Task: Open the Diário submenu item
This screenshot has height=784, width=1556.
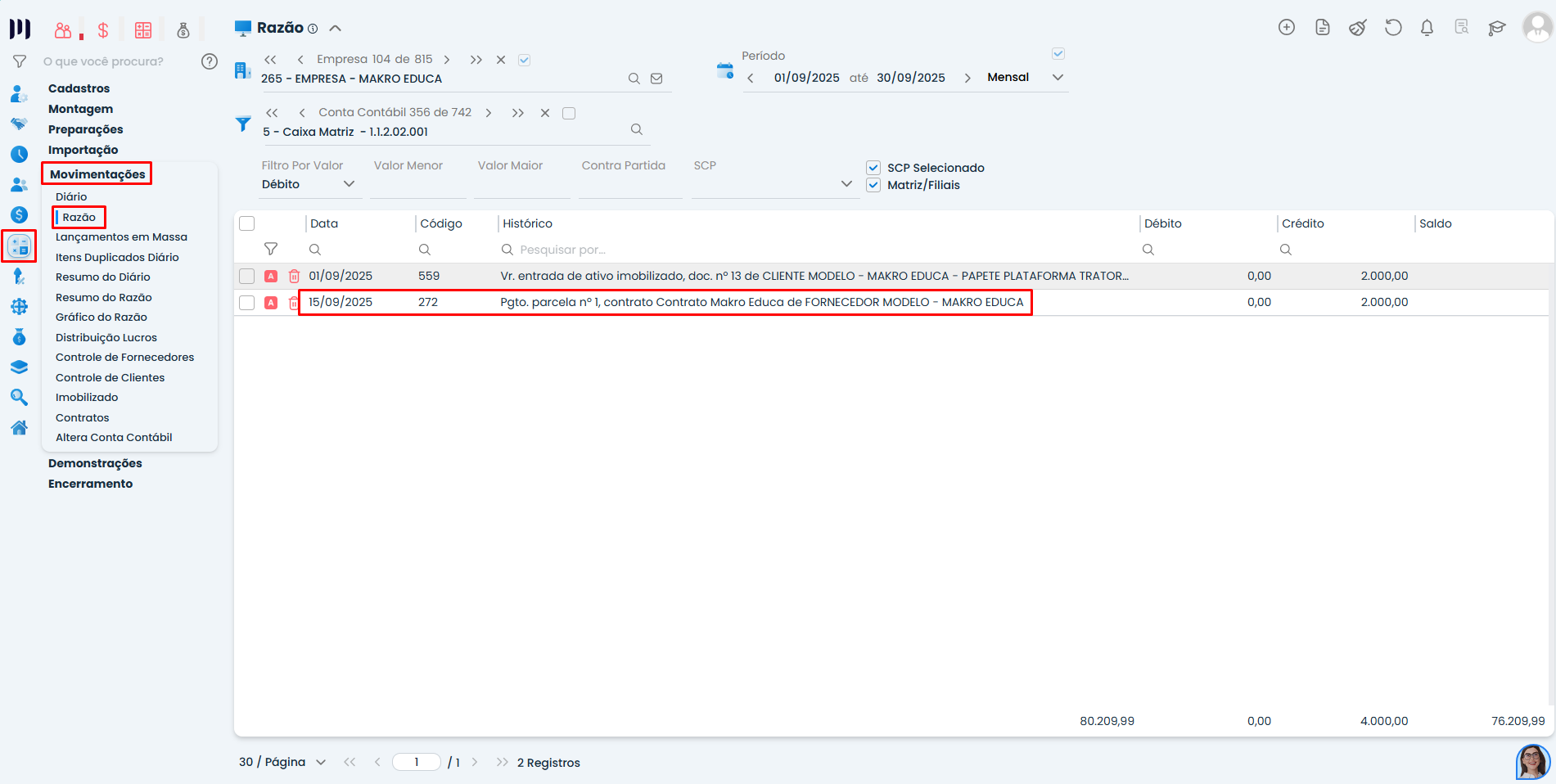Action: coord(71,196)
